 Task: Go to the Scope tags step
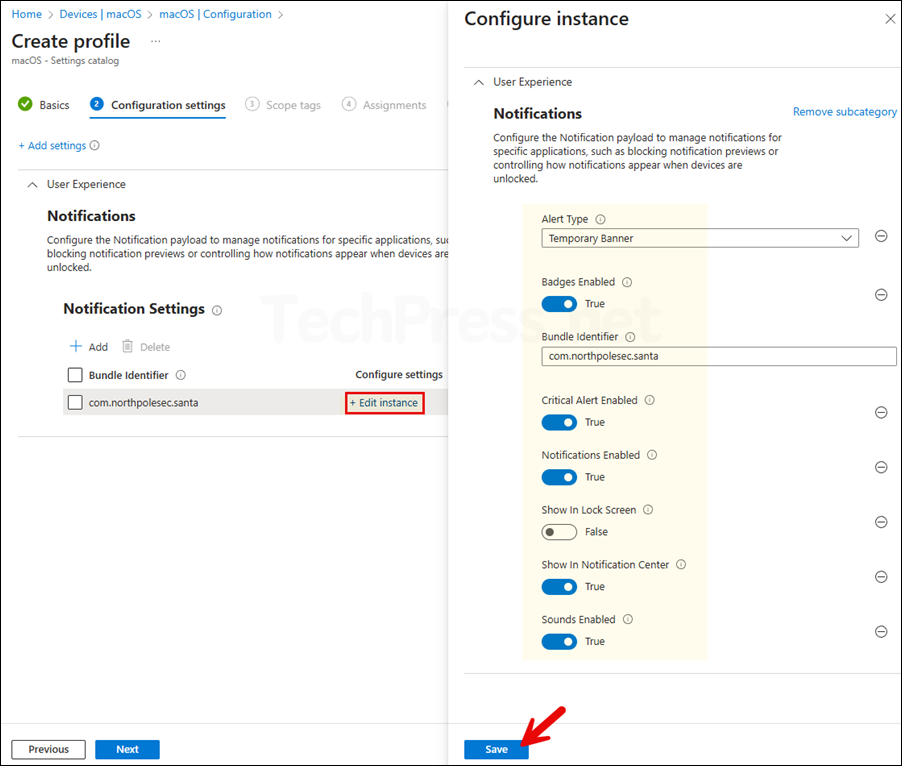283,105
